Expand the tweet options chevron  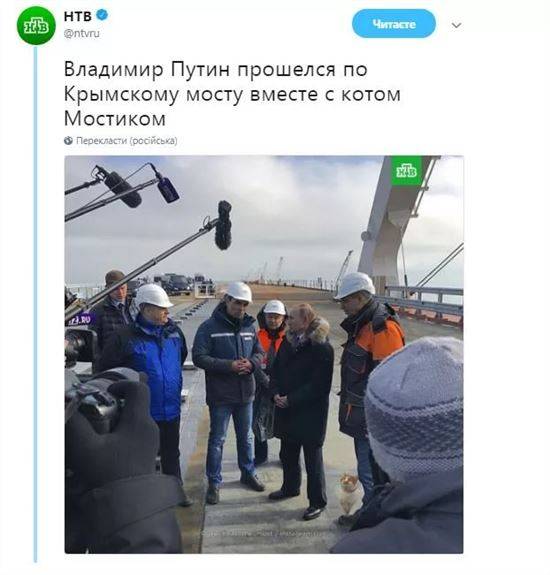456,25
